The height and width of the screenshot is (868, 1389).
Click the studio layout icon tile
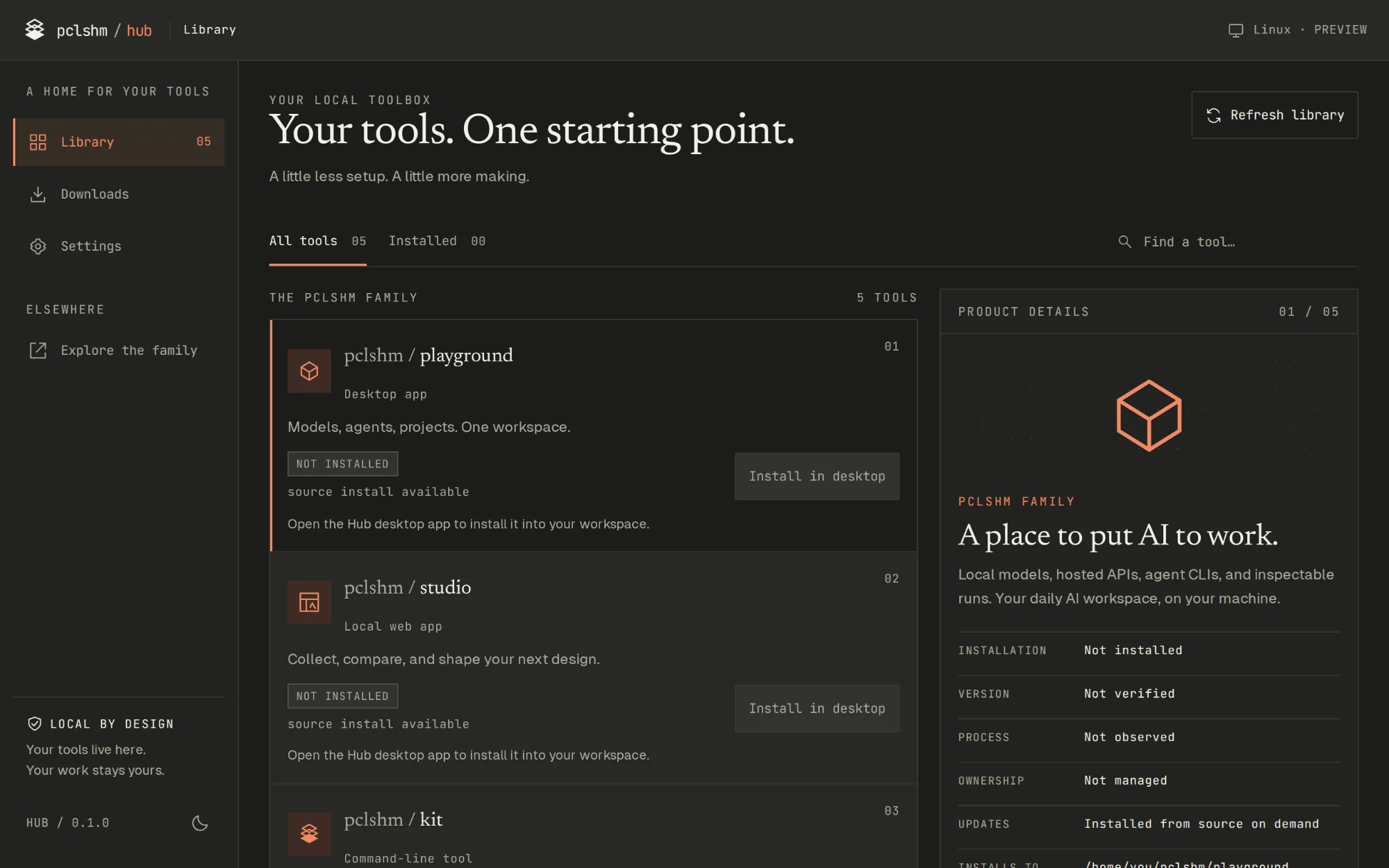309,602
